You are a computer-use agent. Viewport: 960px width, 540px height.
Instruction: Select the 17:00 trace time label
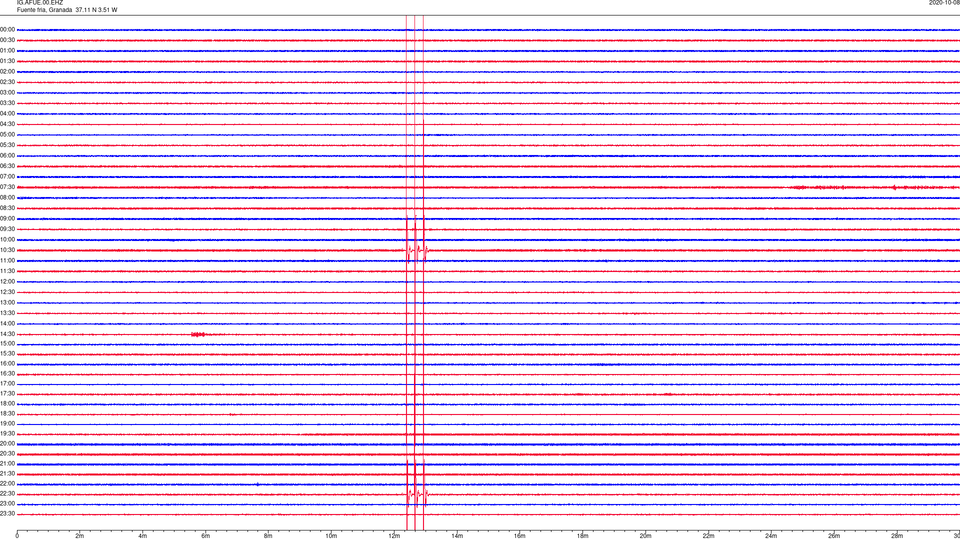coord(7,384)
